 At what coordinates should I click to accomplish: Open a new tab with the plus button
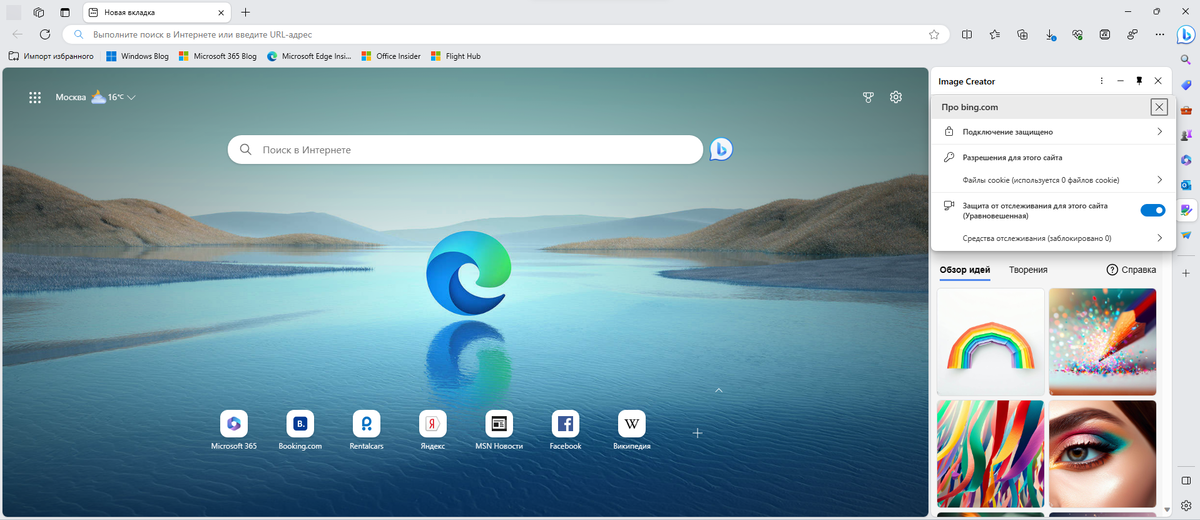pyautogui.click(x=245, y=12)
